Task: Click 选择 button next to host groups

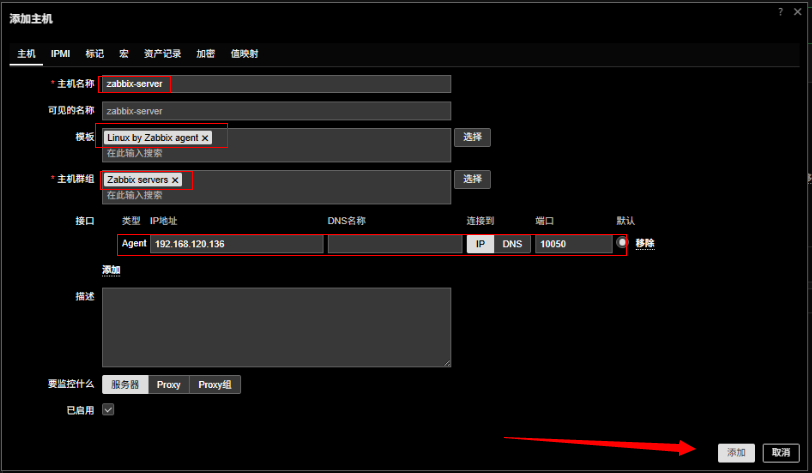Action: point(472,180)
